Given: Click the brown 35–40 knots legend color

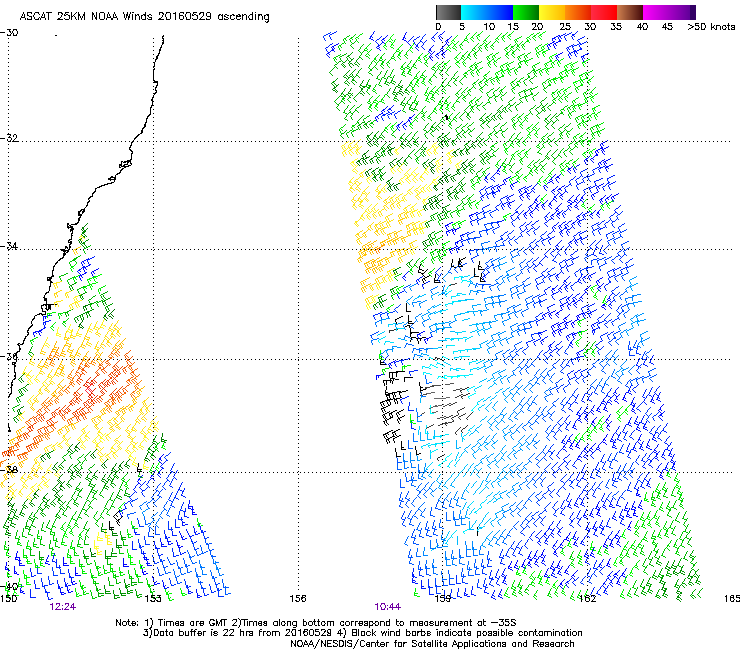Looking at the screenshot, I should pyautogui.click(x=630, y=12).
